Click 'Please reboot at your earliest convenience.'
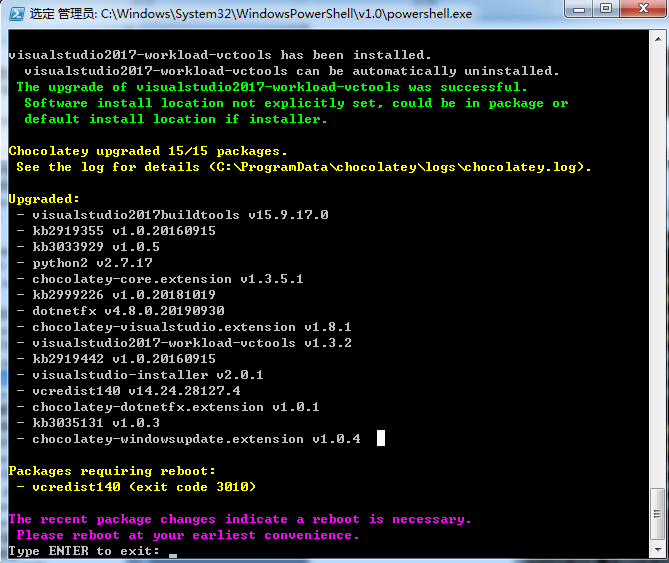Image resolution: width=669 pixels, height=563 pixels. (x=188, y=535)
